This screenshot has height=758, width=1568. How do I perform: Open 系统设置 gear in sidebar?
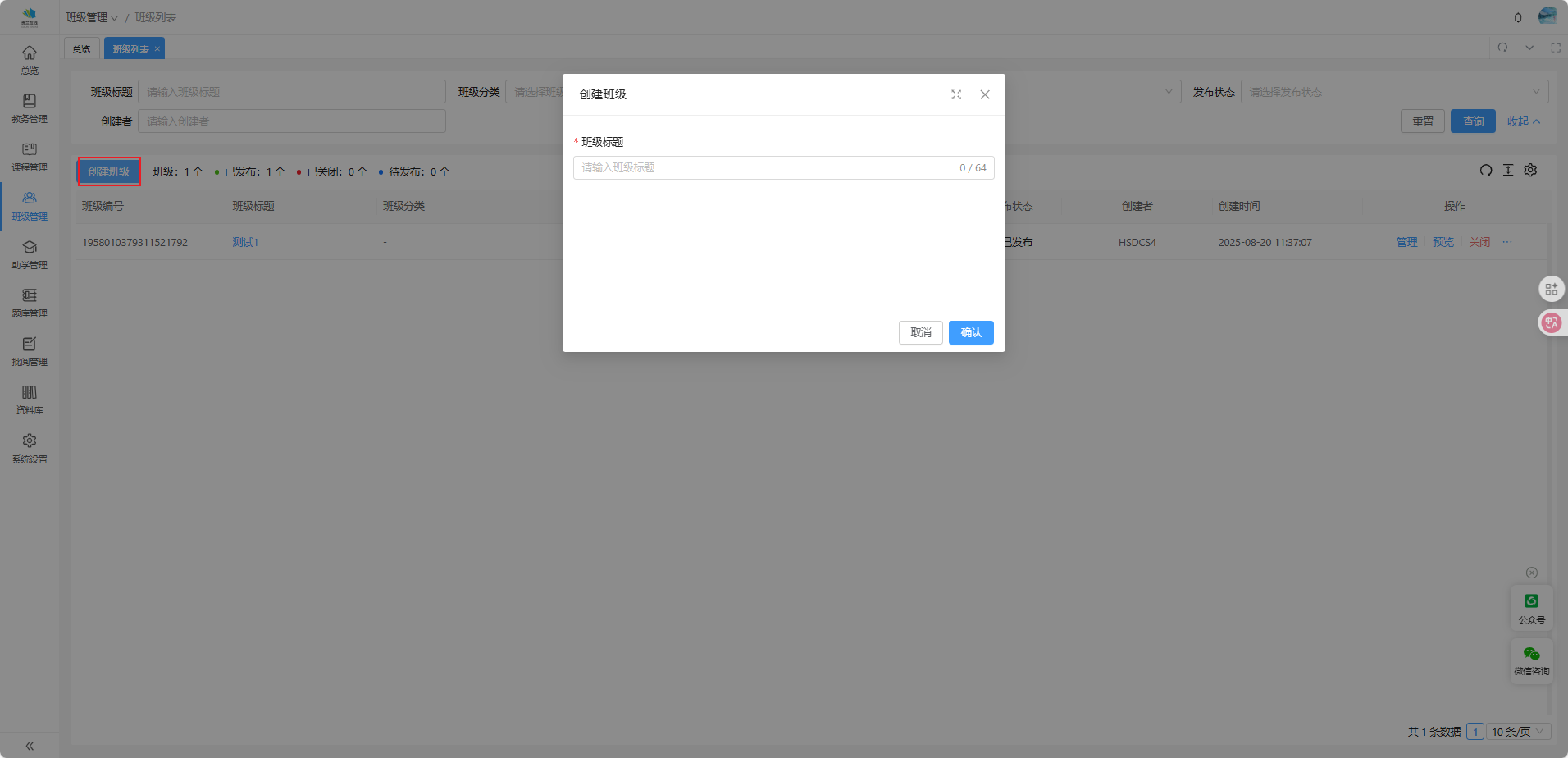tap(30, 447)
